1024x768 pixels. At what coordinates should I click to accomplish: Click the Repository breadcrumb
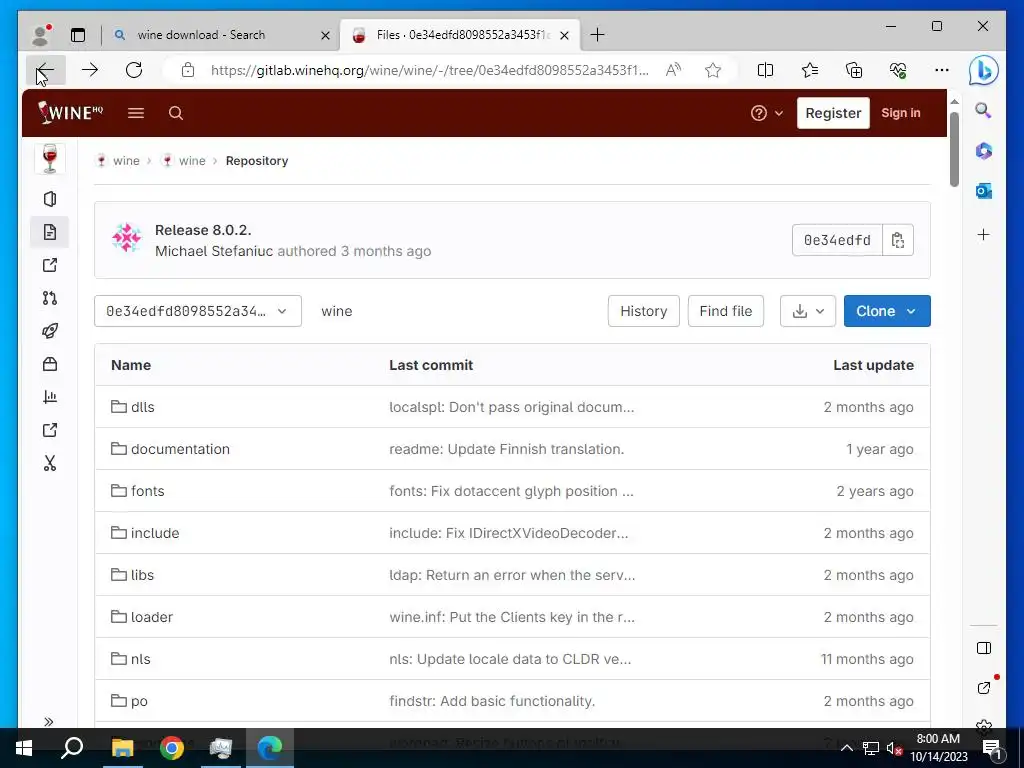pos(257,161)
